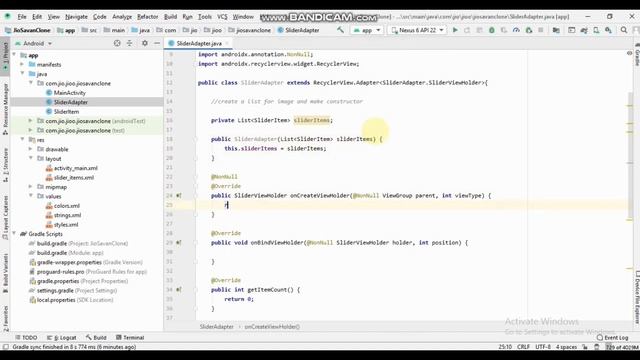The height and width of the screenshot is (360, 640).
Task: Expand the manifests folder
Action: pyautogui.click(x=22, y=64)
